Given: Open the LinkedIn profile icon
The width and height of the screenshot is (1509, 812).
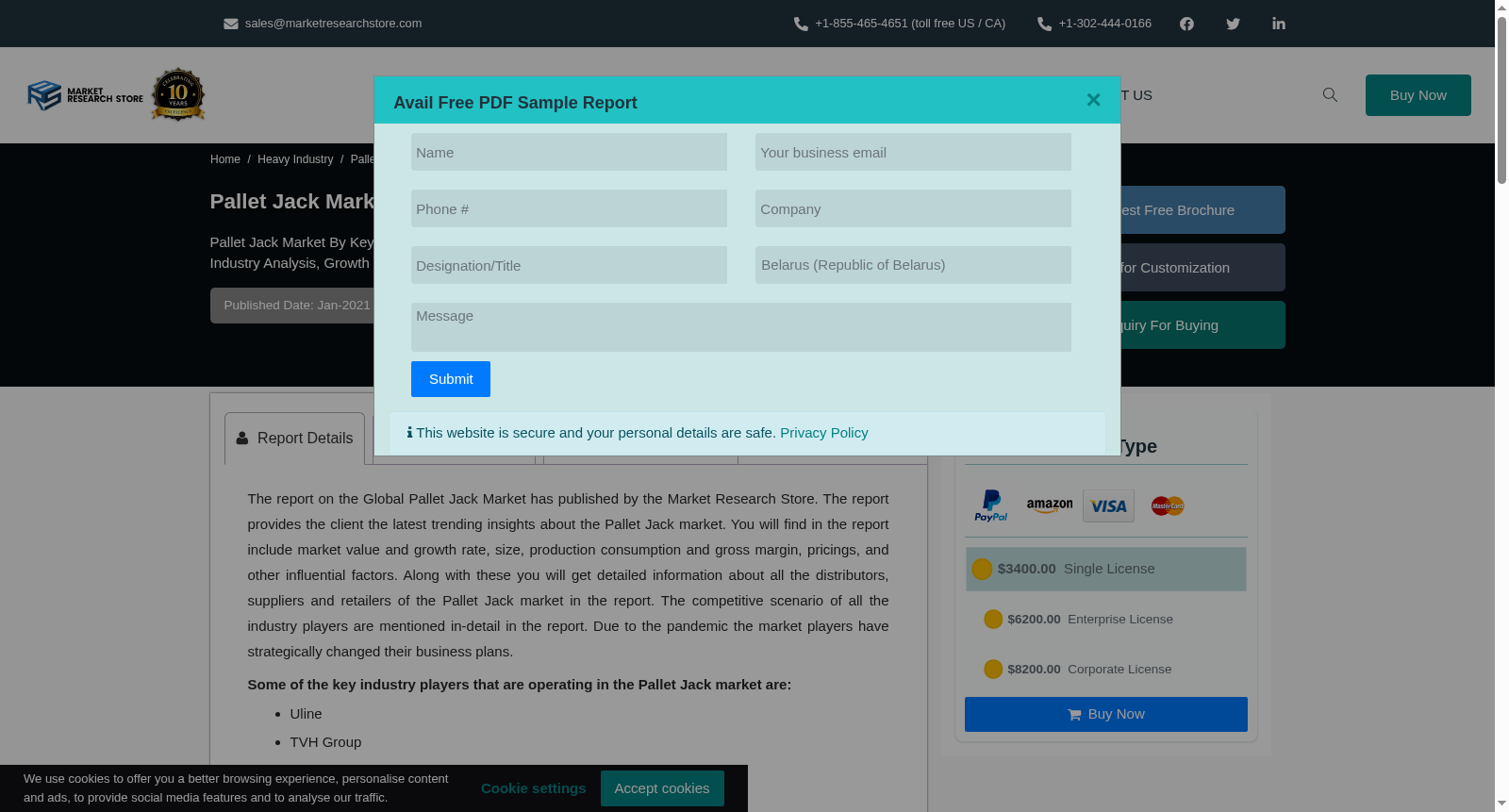Looking at the screenshot, I should 1279,24.
